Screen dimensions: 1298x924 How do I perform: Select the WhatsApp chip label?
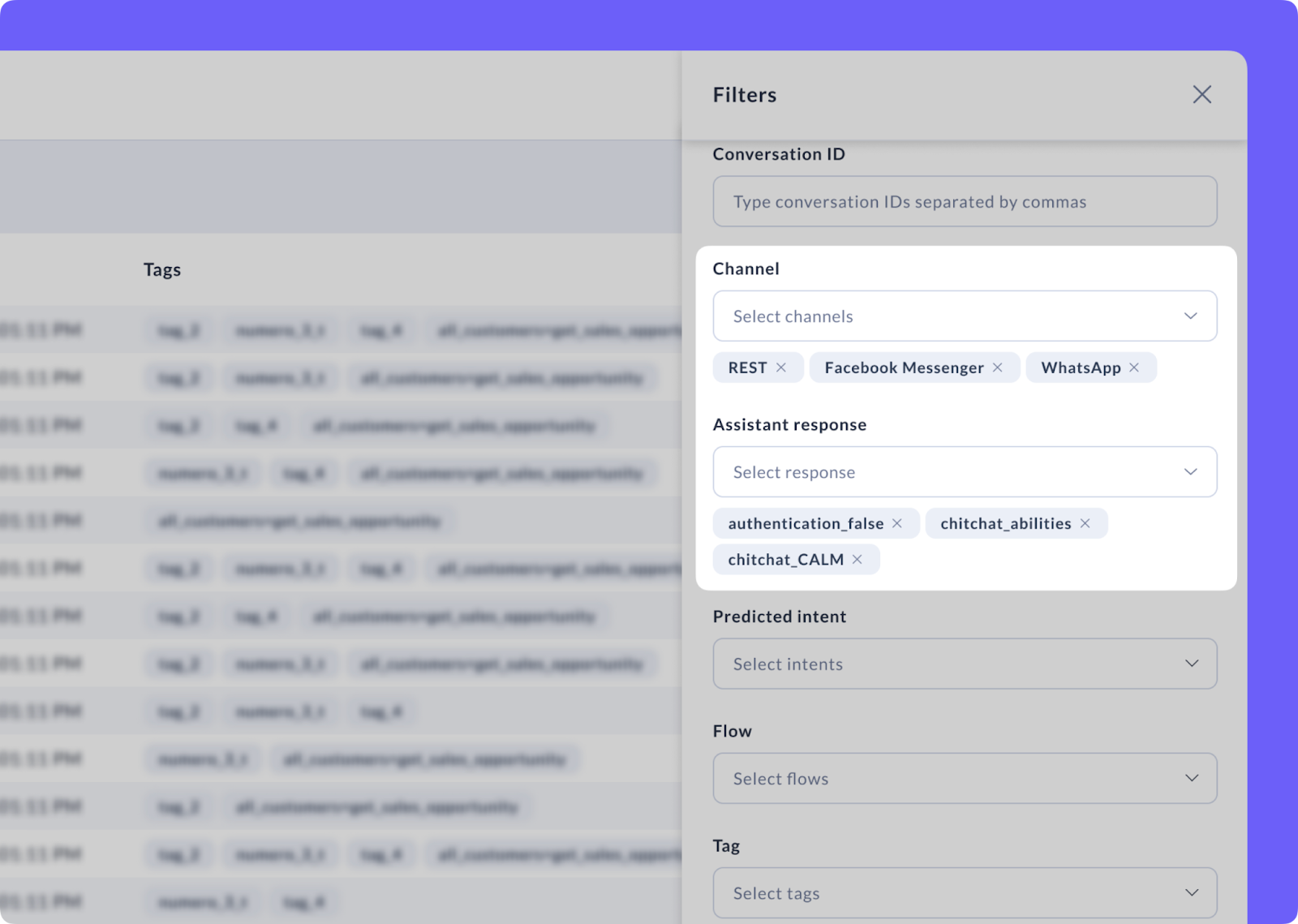[1081, 367]
